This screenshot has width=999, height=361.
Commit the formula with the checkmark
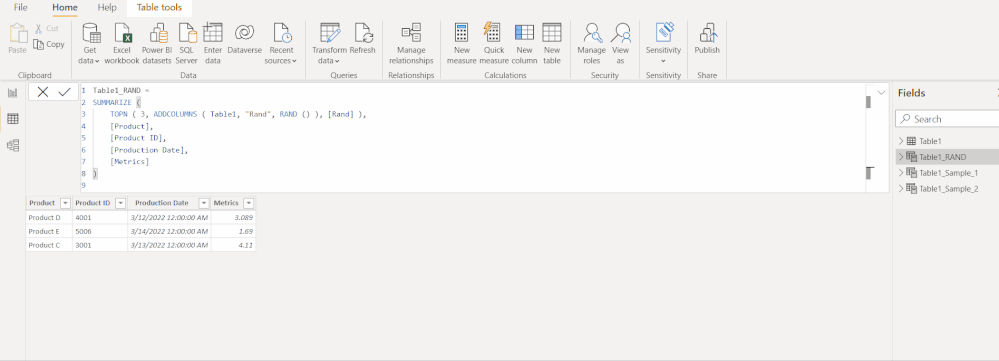pos(64,92)
